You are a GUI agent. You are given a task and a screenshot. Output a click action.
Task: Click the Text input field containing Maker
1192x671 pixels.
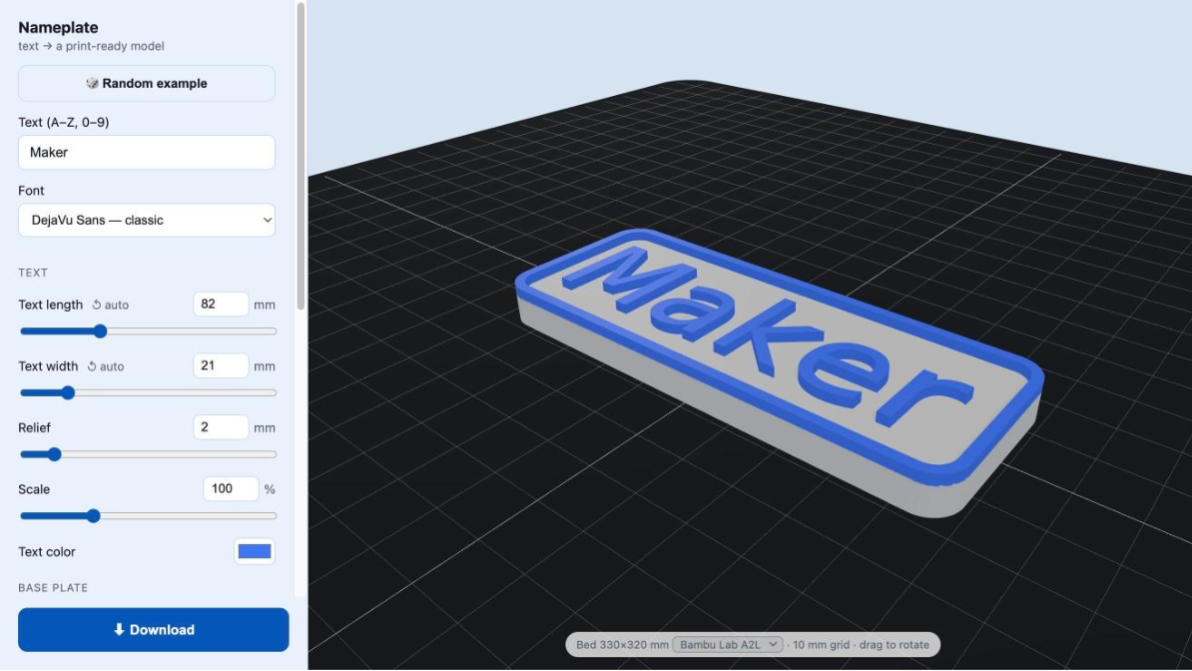tap(147, 152)
